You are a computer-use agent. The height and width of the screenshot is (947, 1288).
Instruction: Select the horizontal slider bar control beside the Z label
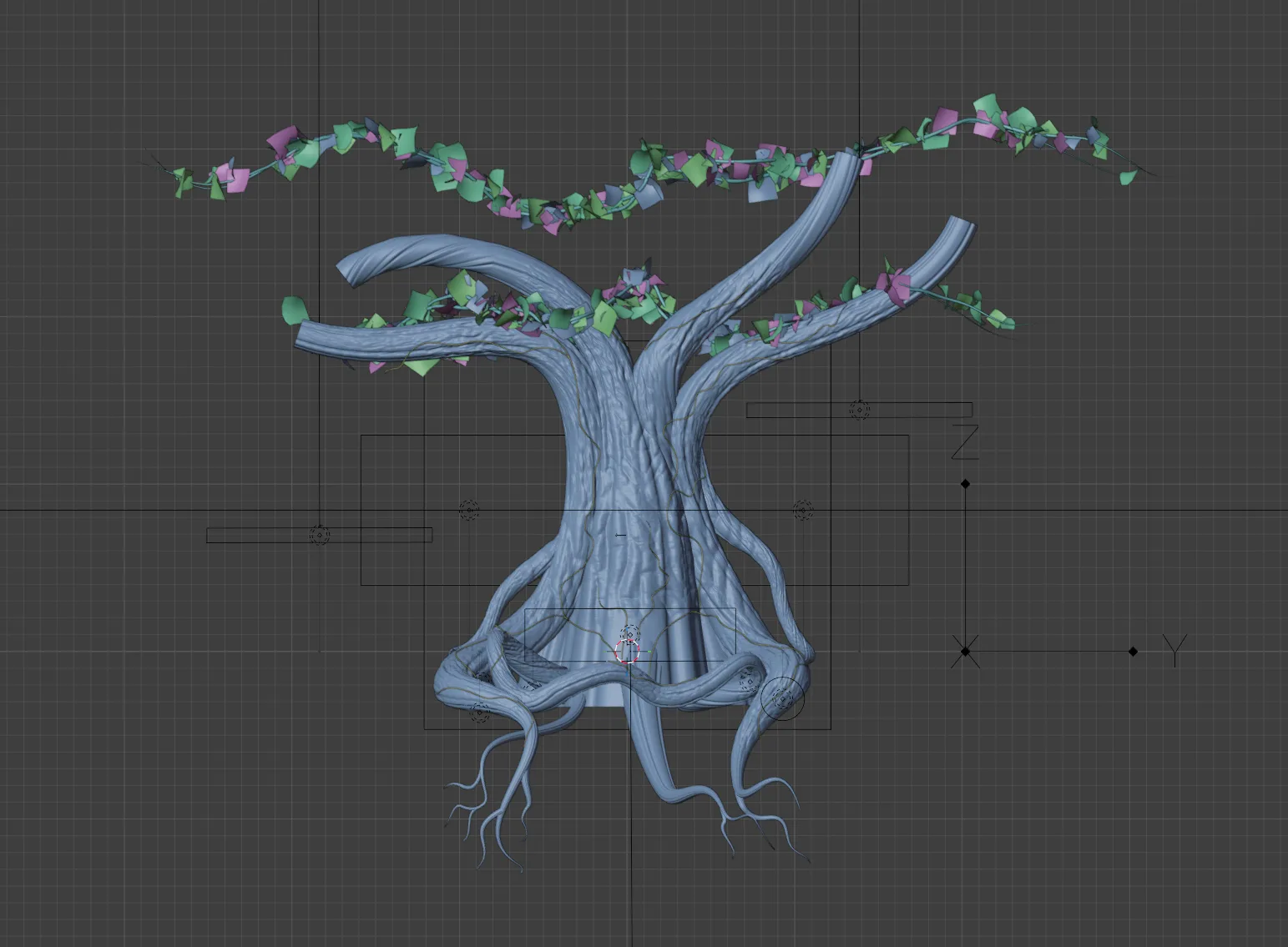point(859,411)
